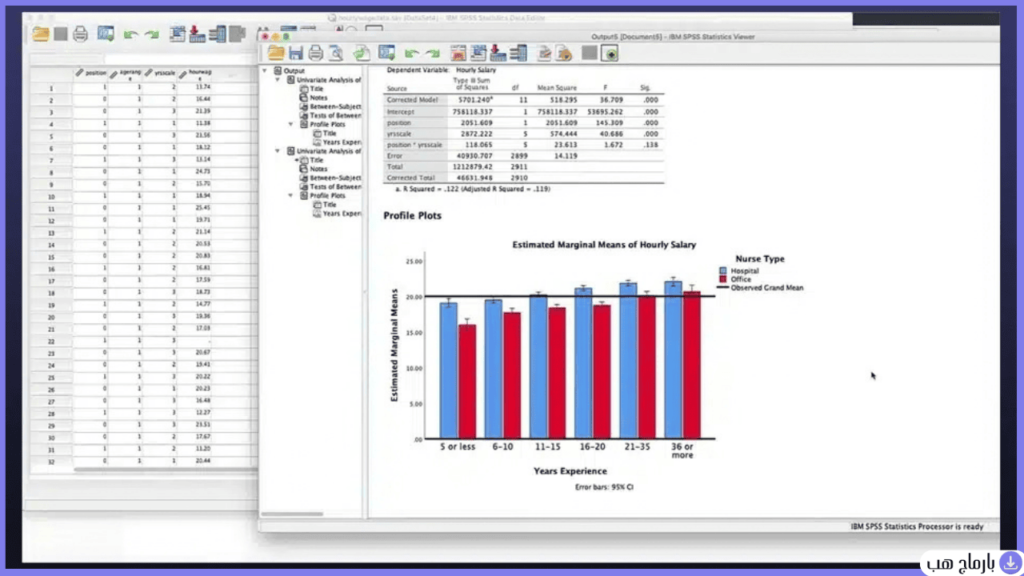Click the Designate Window icon in Viewer toolbar
This screenshot has width=1024, height=576.
610,54
